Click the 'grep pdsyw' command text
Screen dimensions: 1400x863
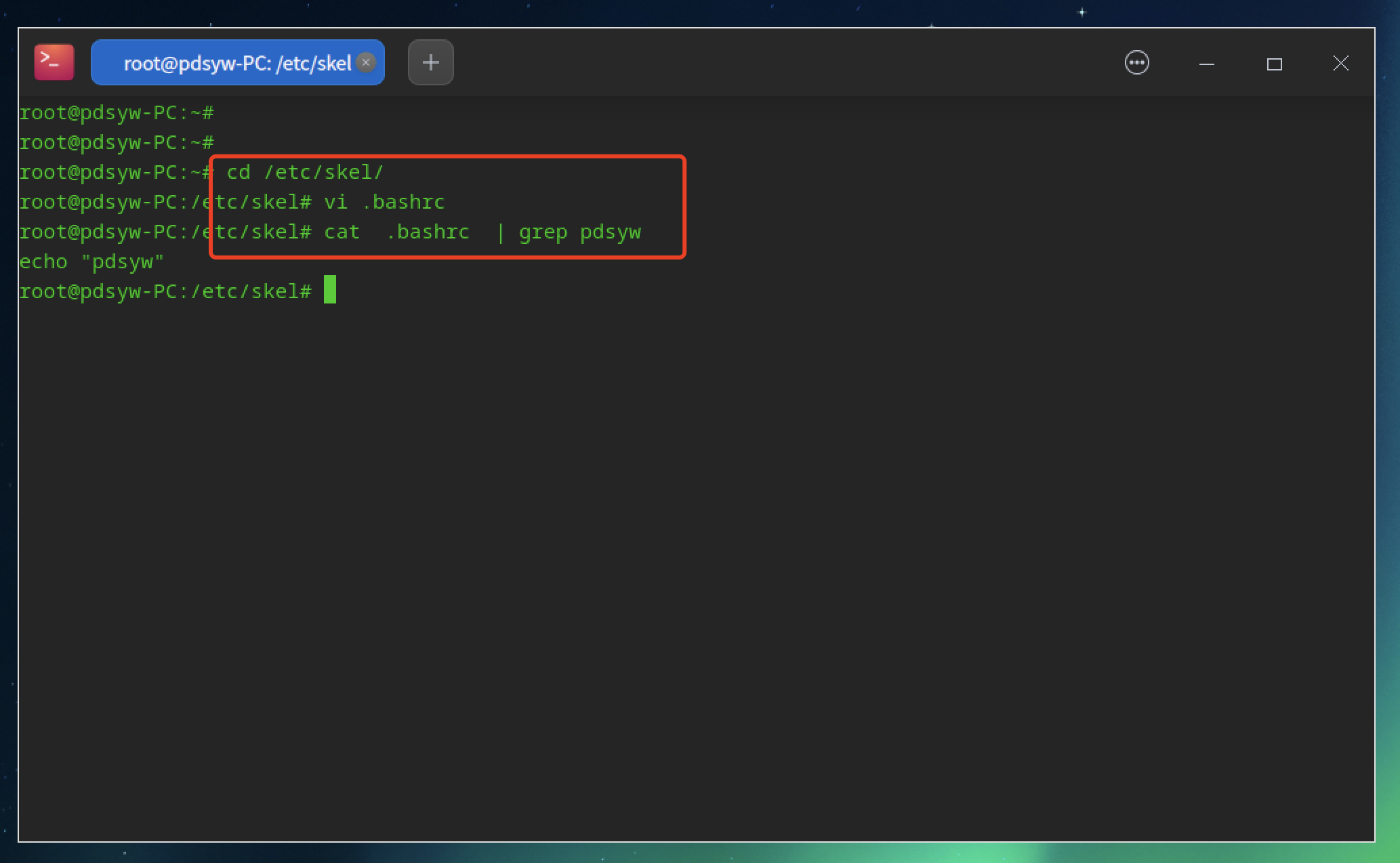click(579, 232)
